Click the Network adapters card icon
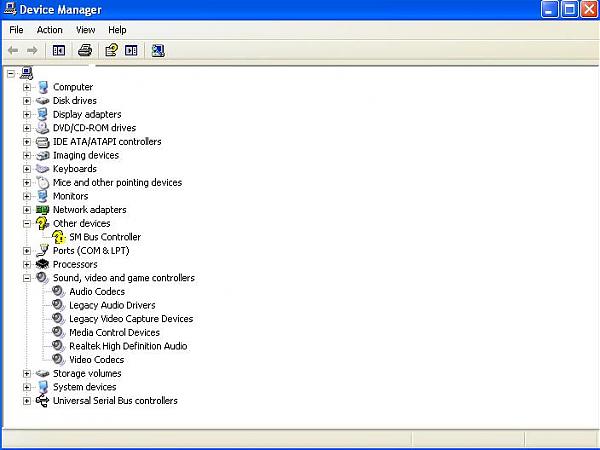 click(42, 210)
